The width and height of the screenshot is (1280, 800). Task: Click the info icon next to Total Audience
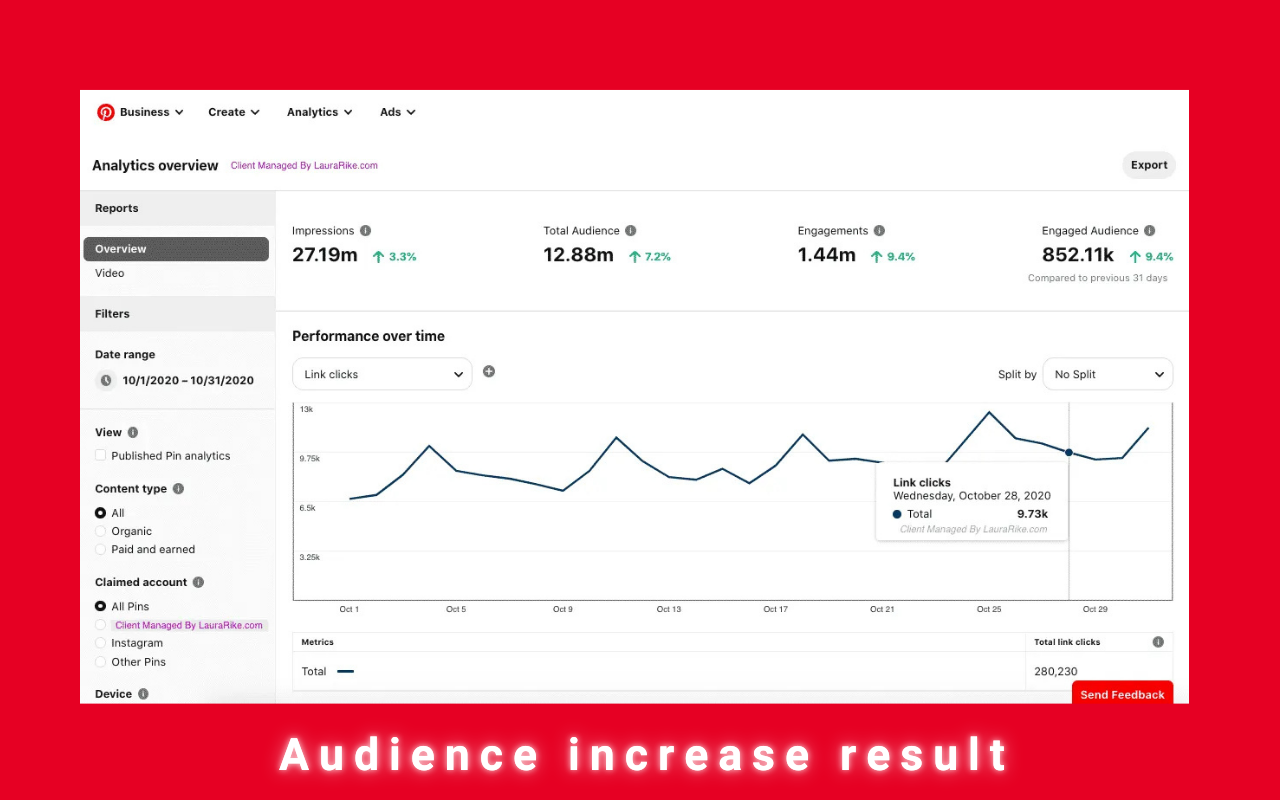click(x=630, y=231)
